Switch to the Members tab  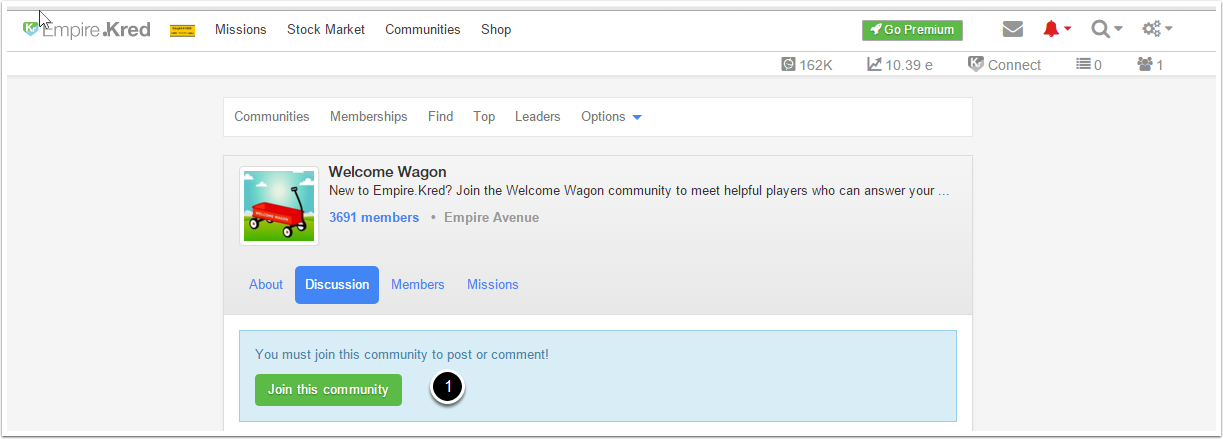(418, 285)
